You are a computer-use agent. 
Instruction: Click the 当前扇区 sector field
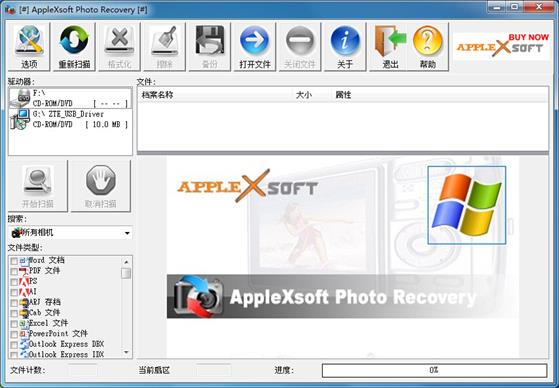coord(213,370)
